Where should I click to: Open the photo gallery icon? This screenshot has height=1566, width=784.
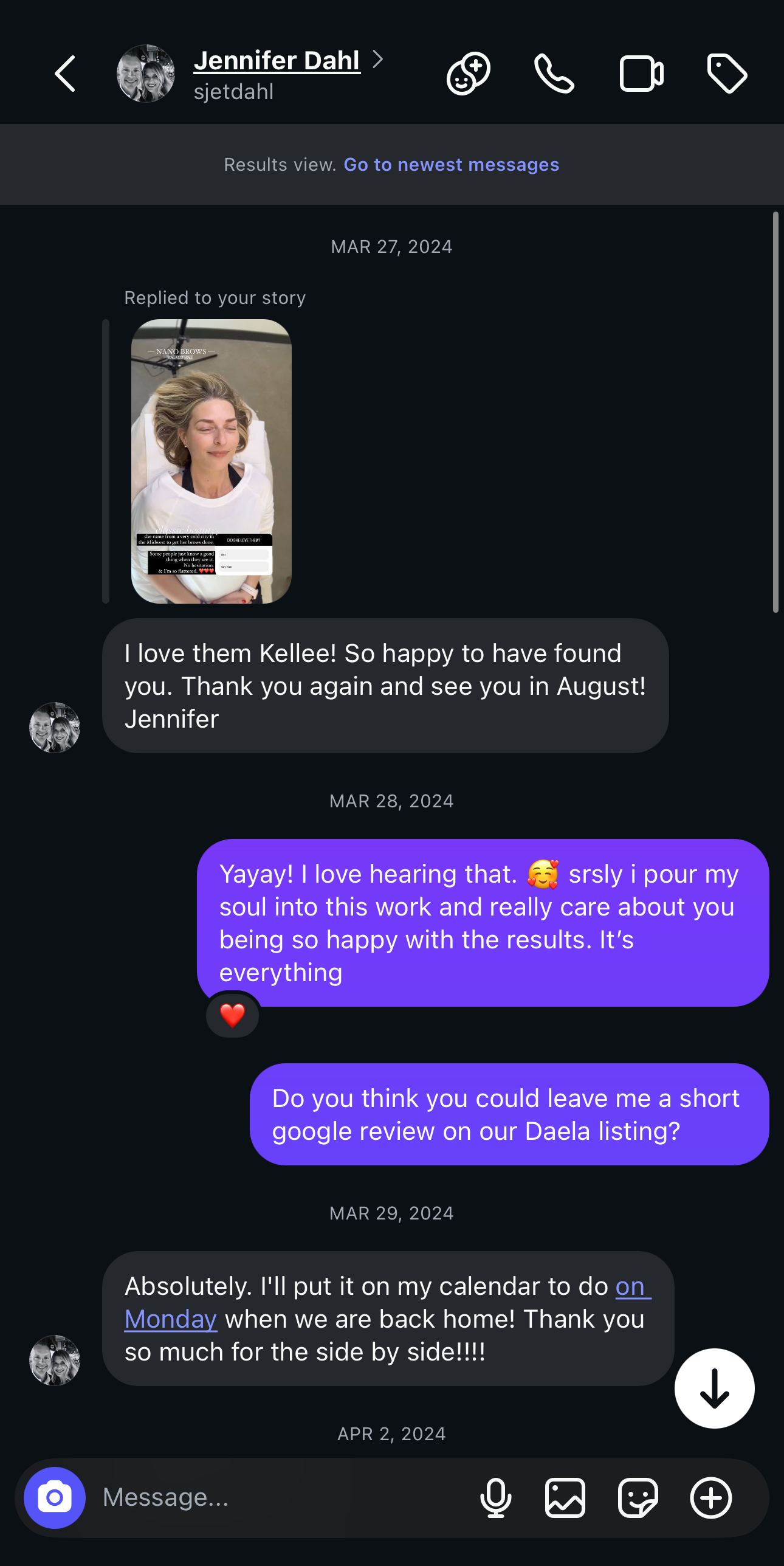click(565, 1498)
